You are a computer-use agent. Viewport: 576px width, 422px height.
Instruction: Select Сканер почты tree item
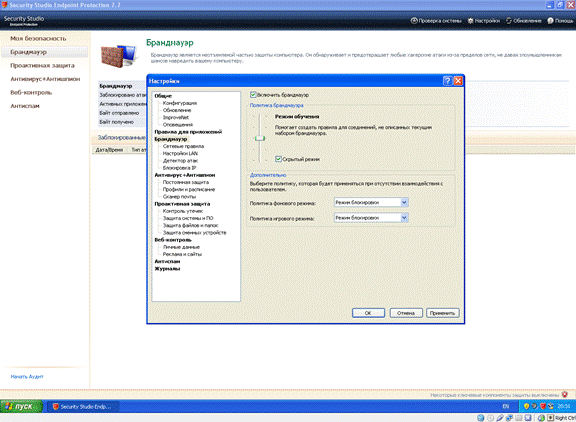click(179, 196)
